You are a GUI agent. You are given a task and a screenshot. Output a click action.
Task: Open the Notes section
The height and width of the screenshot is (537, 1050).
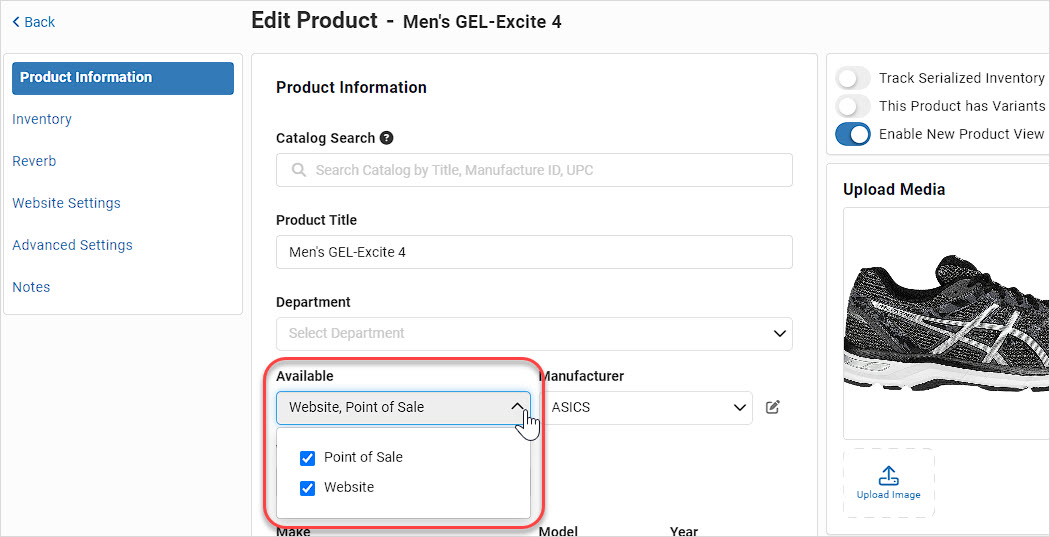(x=31, y=287)
